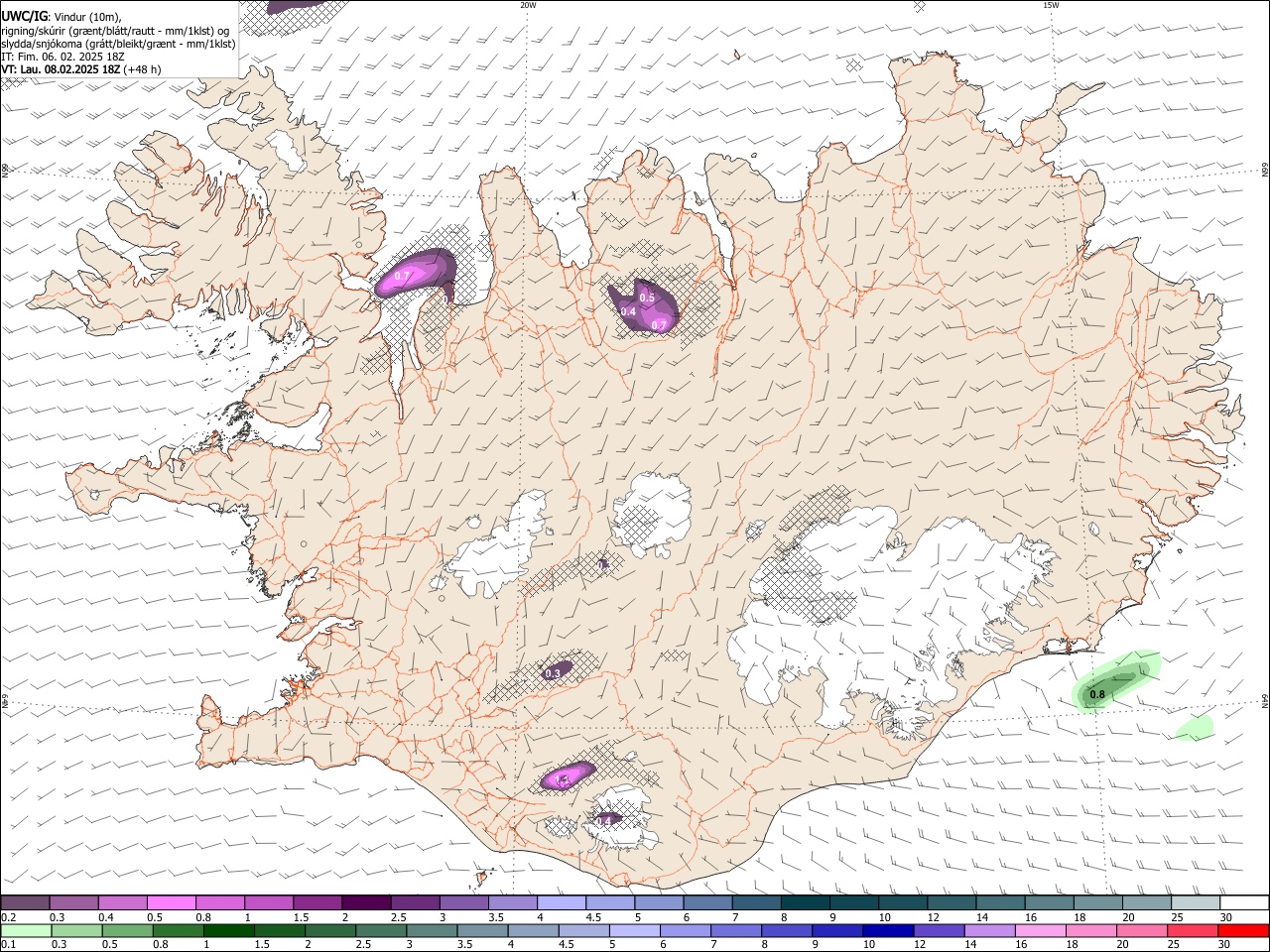
Task: Click the bright pink snow patch in south Iceland
Action: pyautogui.click(x=569, y=775)
